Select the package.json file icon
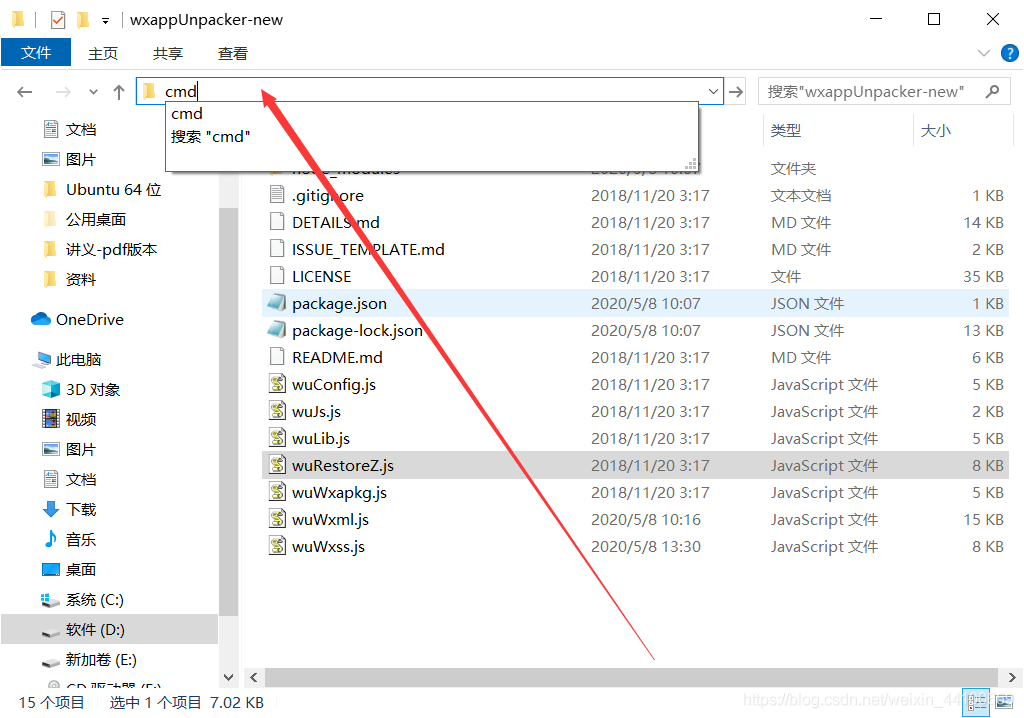Viewport: 1024px width, 718px height. click(277, 302)
